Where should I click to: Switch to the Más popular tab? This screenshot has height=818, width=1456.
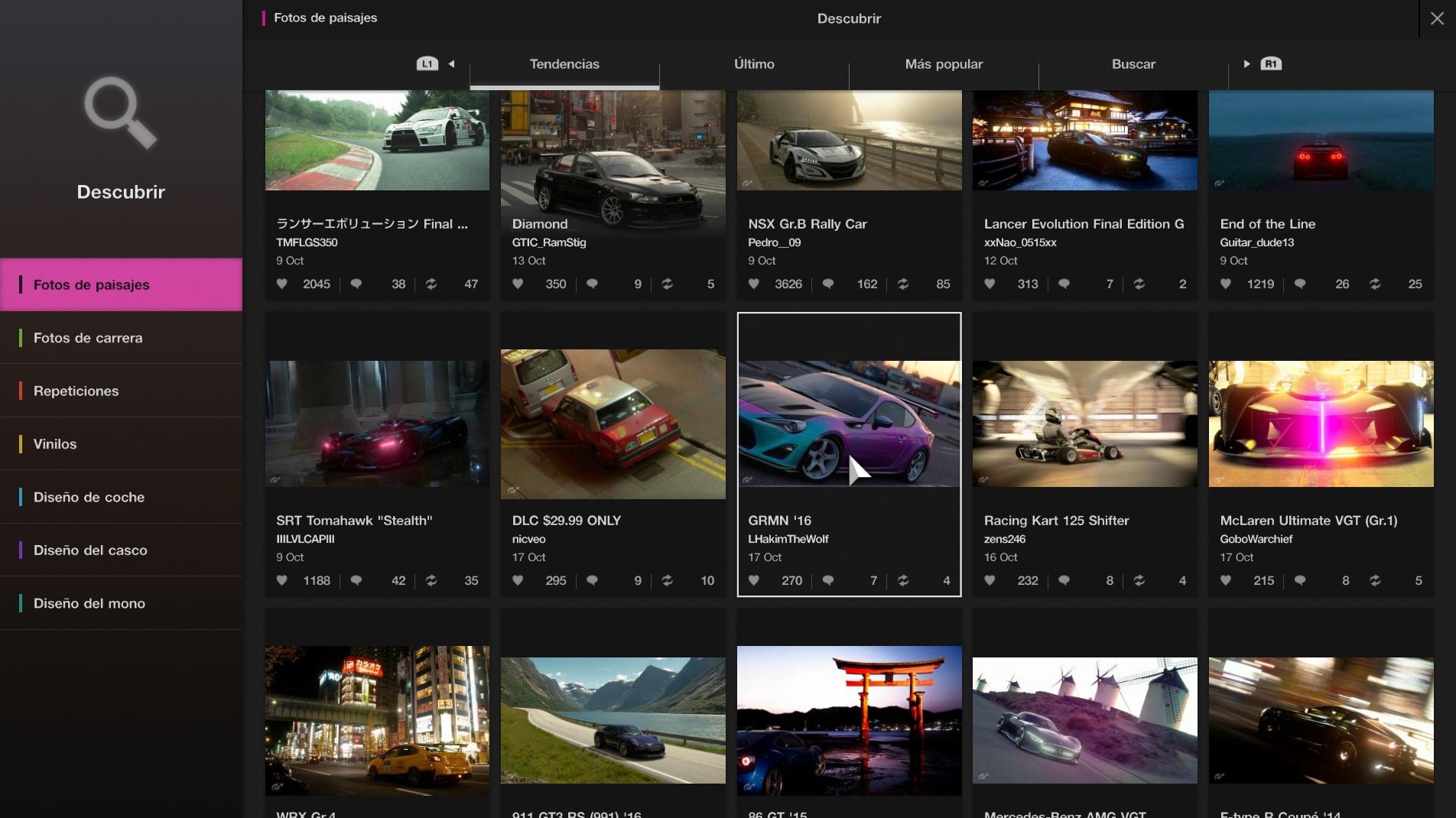click(944, 64)
